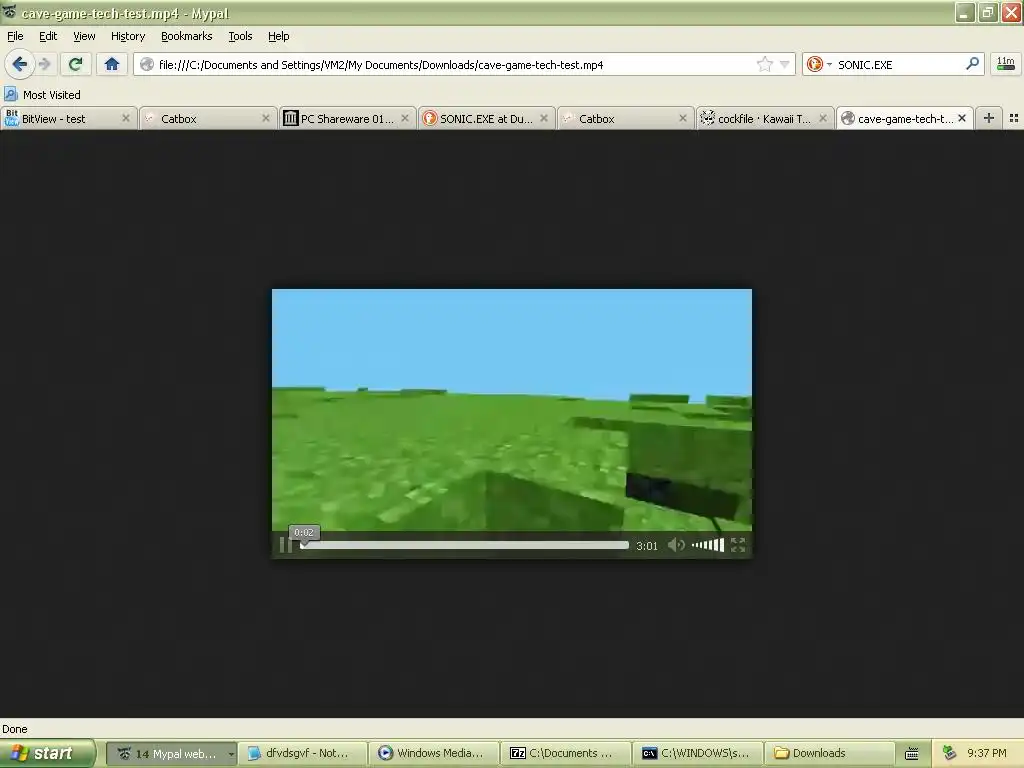This screenshot has height=768, width=1024.
Task: Click the on-screen keyboard tray icon
Action: [x=912, y=754]
